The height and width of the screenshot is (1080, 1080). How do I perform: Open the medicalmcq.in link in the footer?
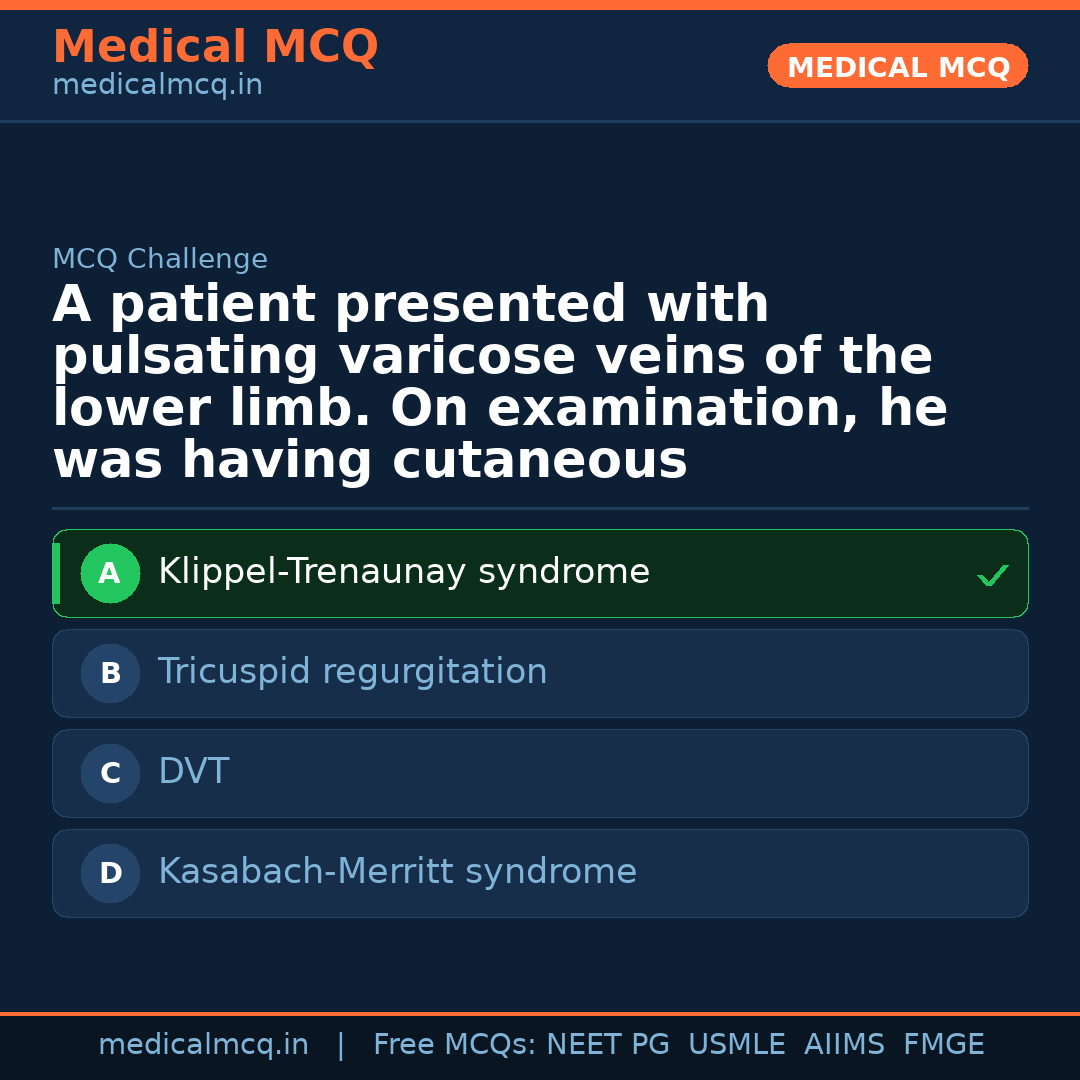203,1045
